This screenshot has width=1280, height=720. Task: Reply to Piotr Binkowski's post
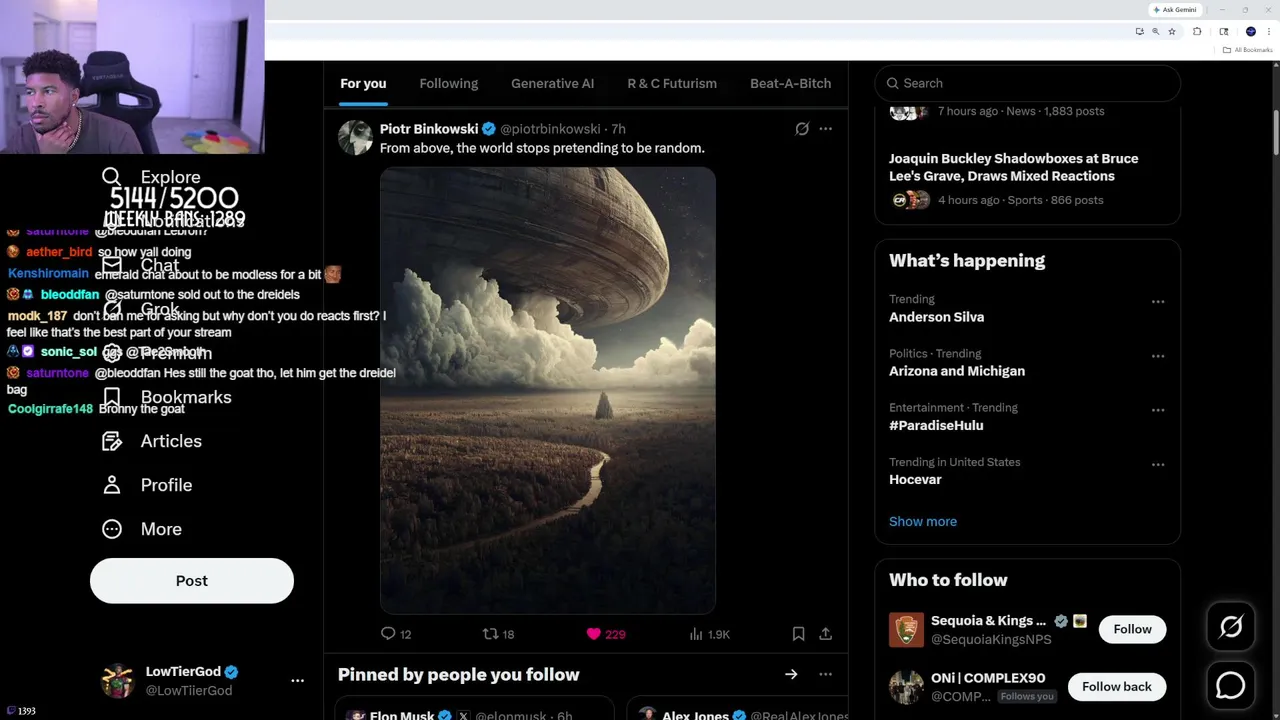[x=389, y=634]
